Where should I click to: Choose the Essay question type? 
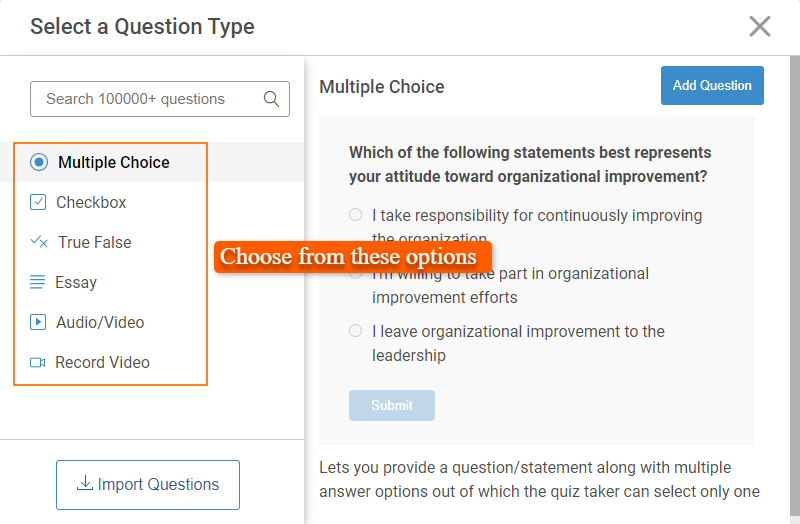[76, 282]
